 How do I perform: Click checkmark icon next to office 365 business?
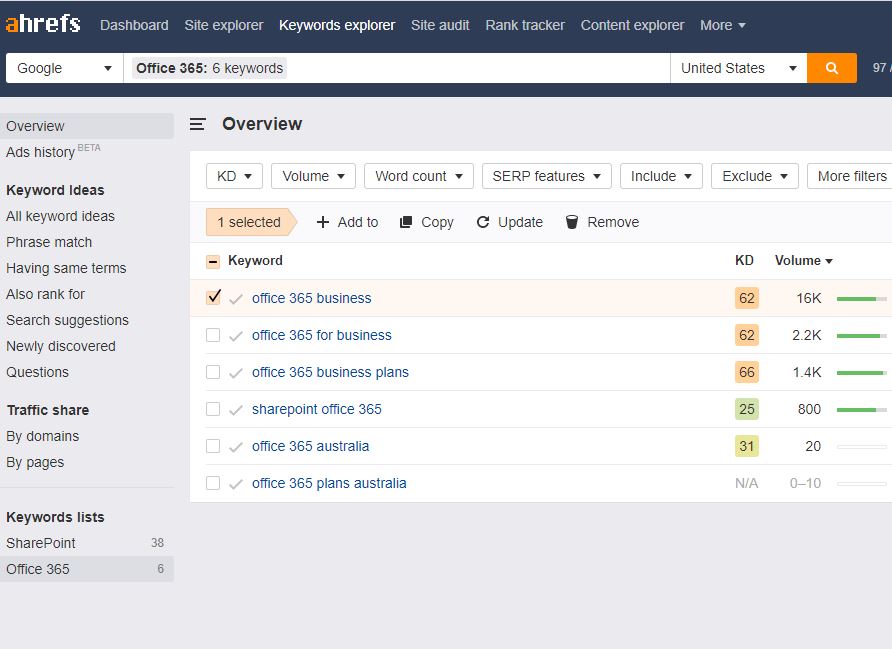236,299
